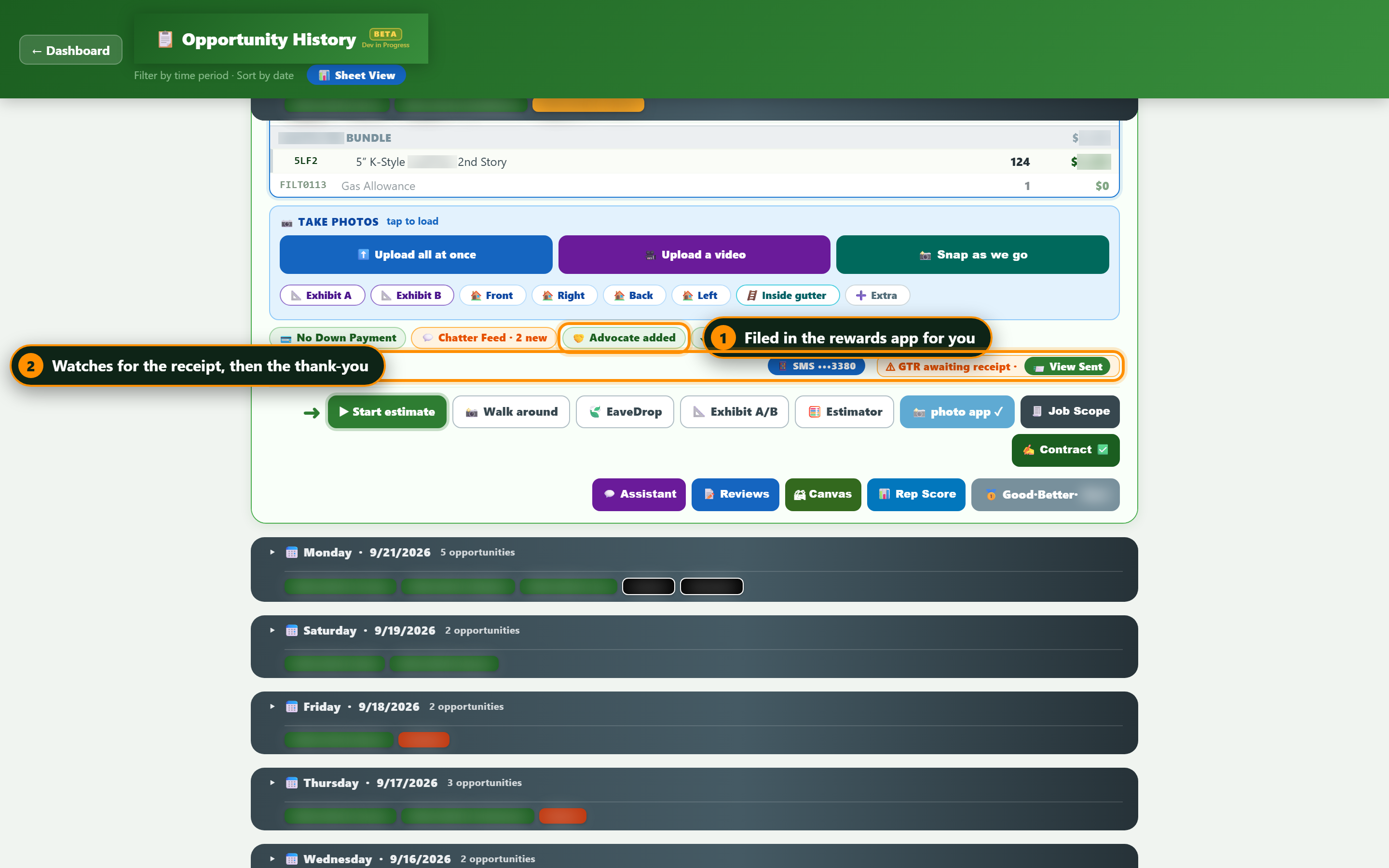Choose the Front photo slot
1389x868 pixels.
point(492,295)
